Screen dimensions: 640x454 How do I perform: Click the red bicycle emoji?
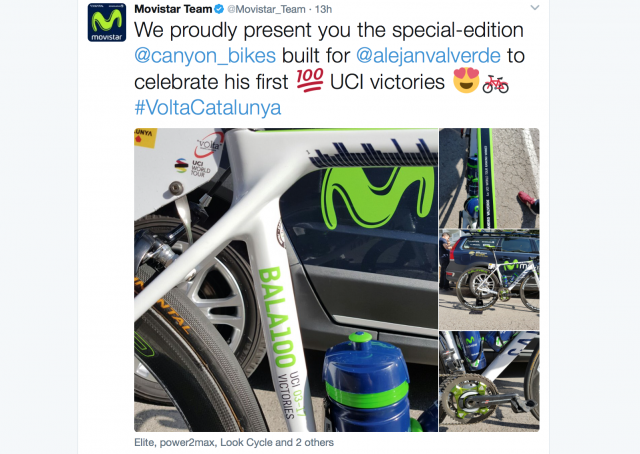point(496,85)
